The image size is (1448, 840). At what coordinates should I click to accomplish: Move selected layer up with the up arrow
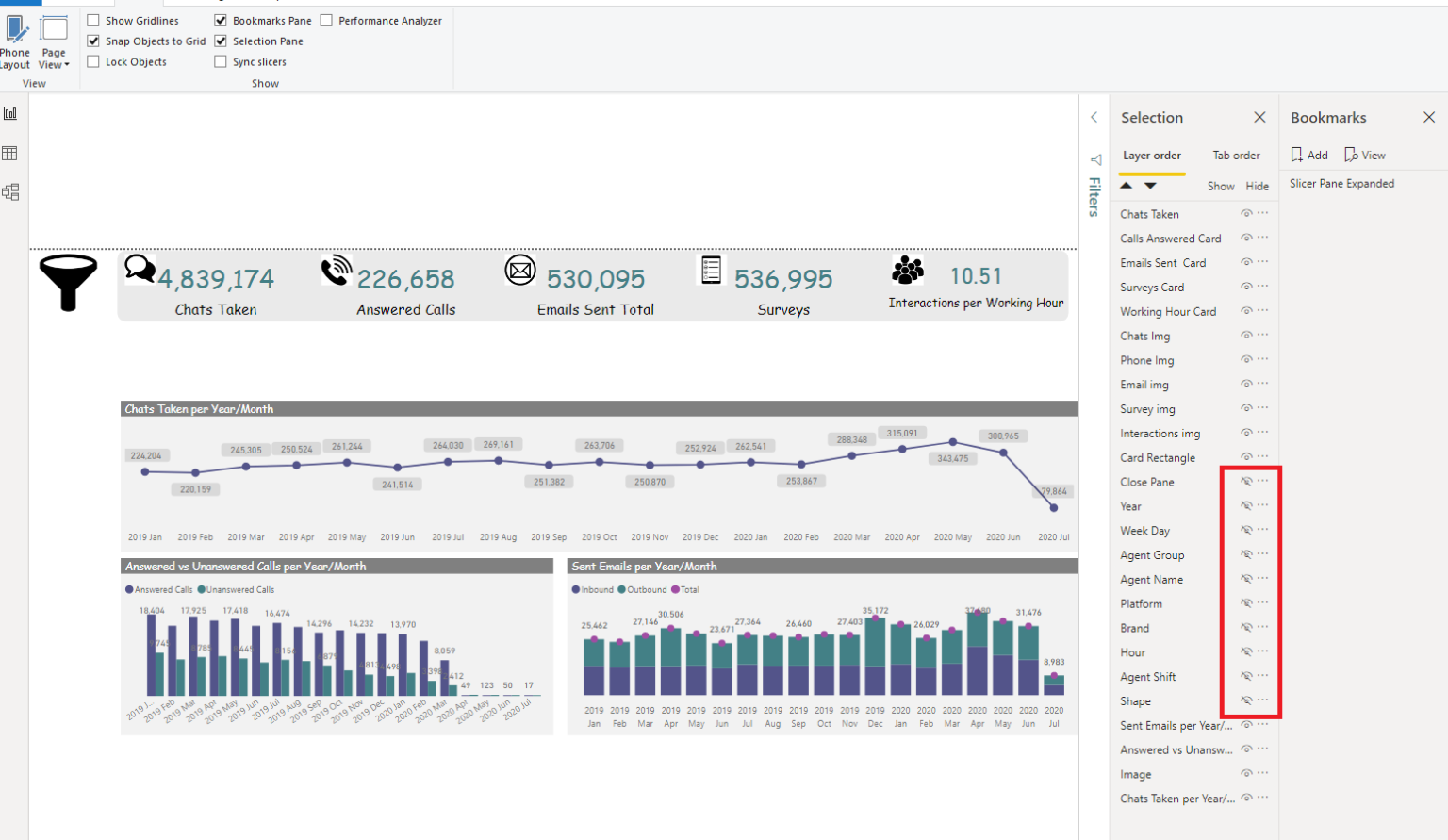[x=1126, y=186]
